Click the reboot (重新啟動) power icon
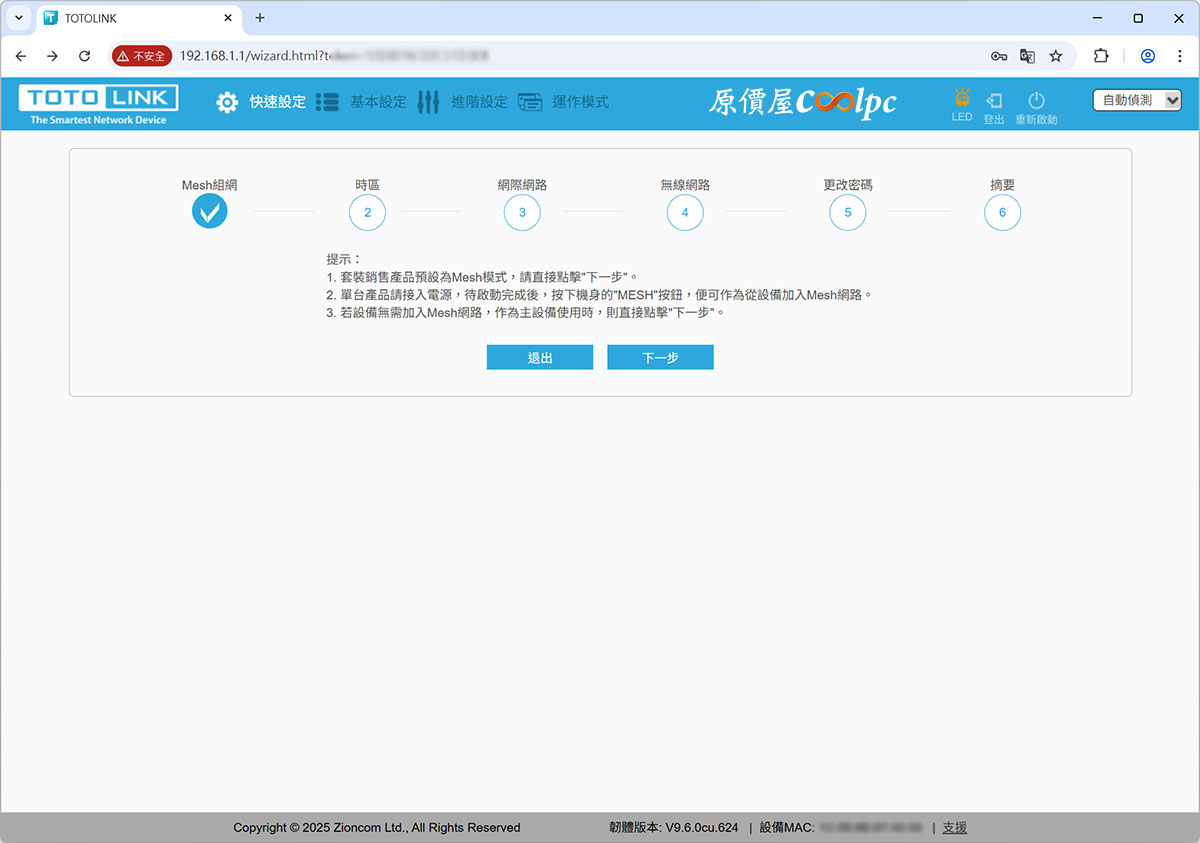 tap(1036, 101)
